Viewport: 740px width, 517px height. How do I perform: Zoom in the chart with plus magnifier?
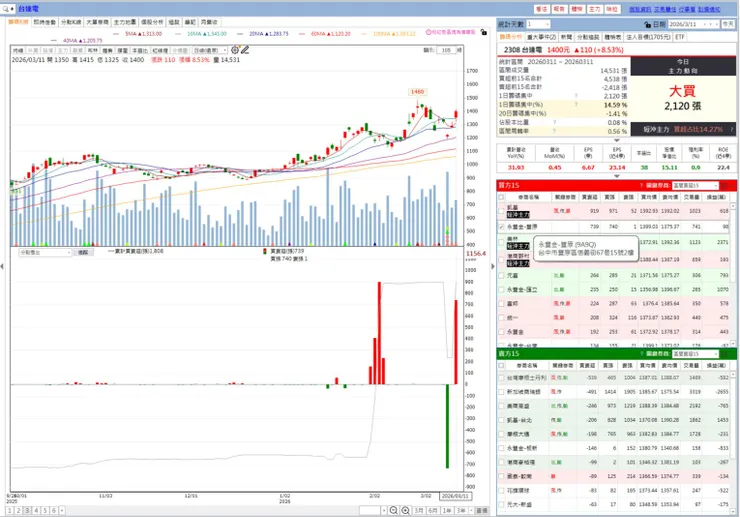[405, 510]
